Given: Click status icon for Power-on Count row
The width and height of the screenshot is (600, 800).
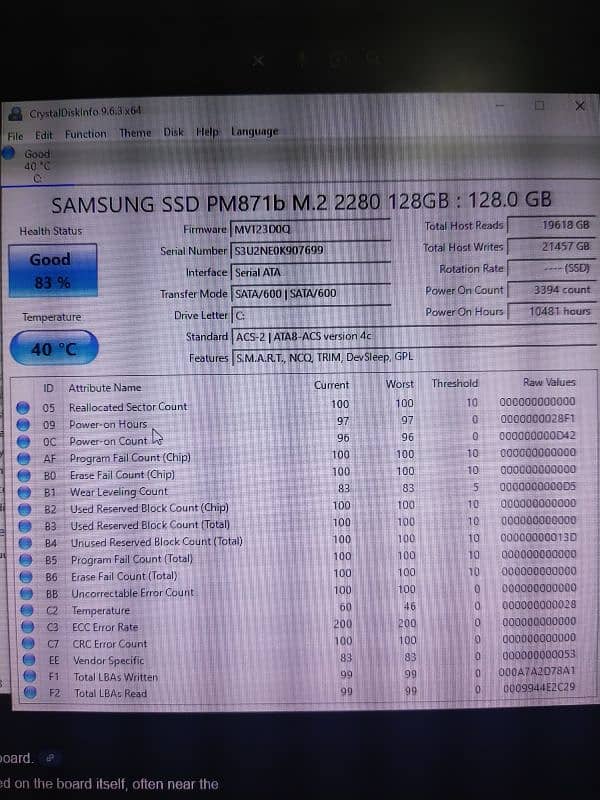Looking at the screenshot, I should tap(23, 441).
